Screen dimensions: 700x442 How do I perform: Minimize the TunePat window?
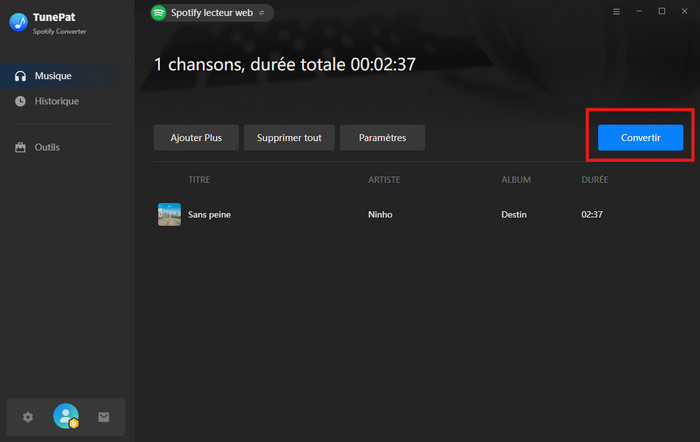coord(639,11)
